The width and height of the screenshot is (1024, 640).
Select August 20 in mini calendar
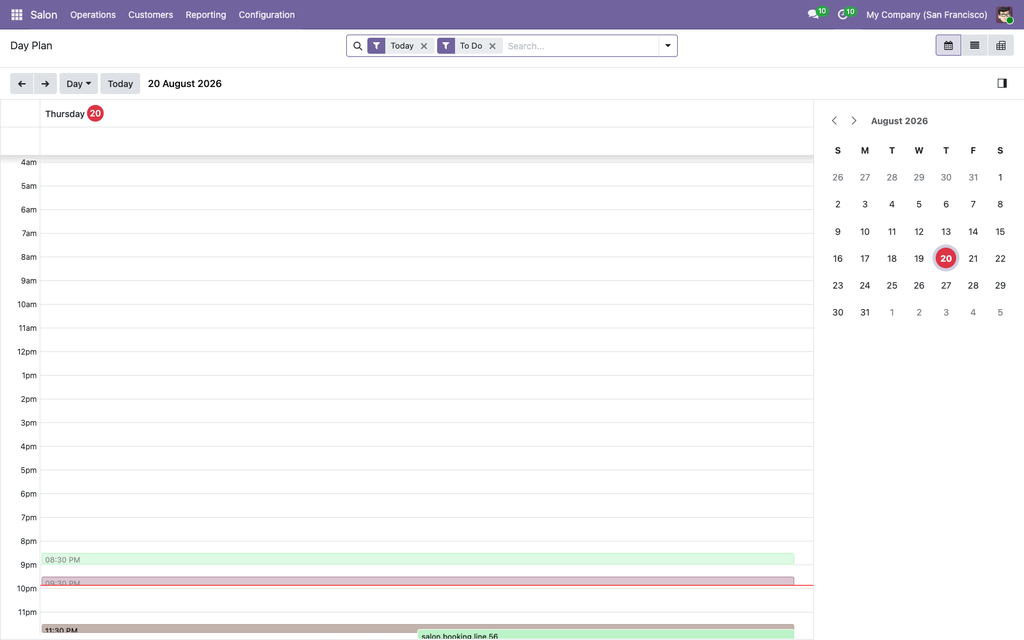point(946,259)
